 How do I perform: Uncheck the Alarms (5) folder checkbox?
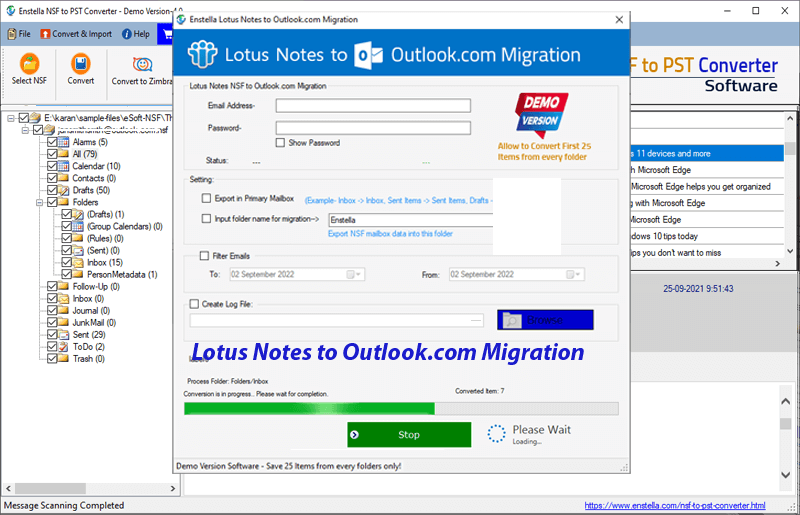[52, 142]
